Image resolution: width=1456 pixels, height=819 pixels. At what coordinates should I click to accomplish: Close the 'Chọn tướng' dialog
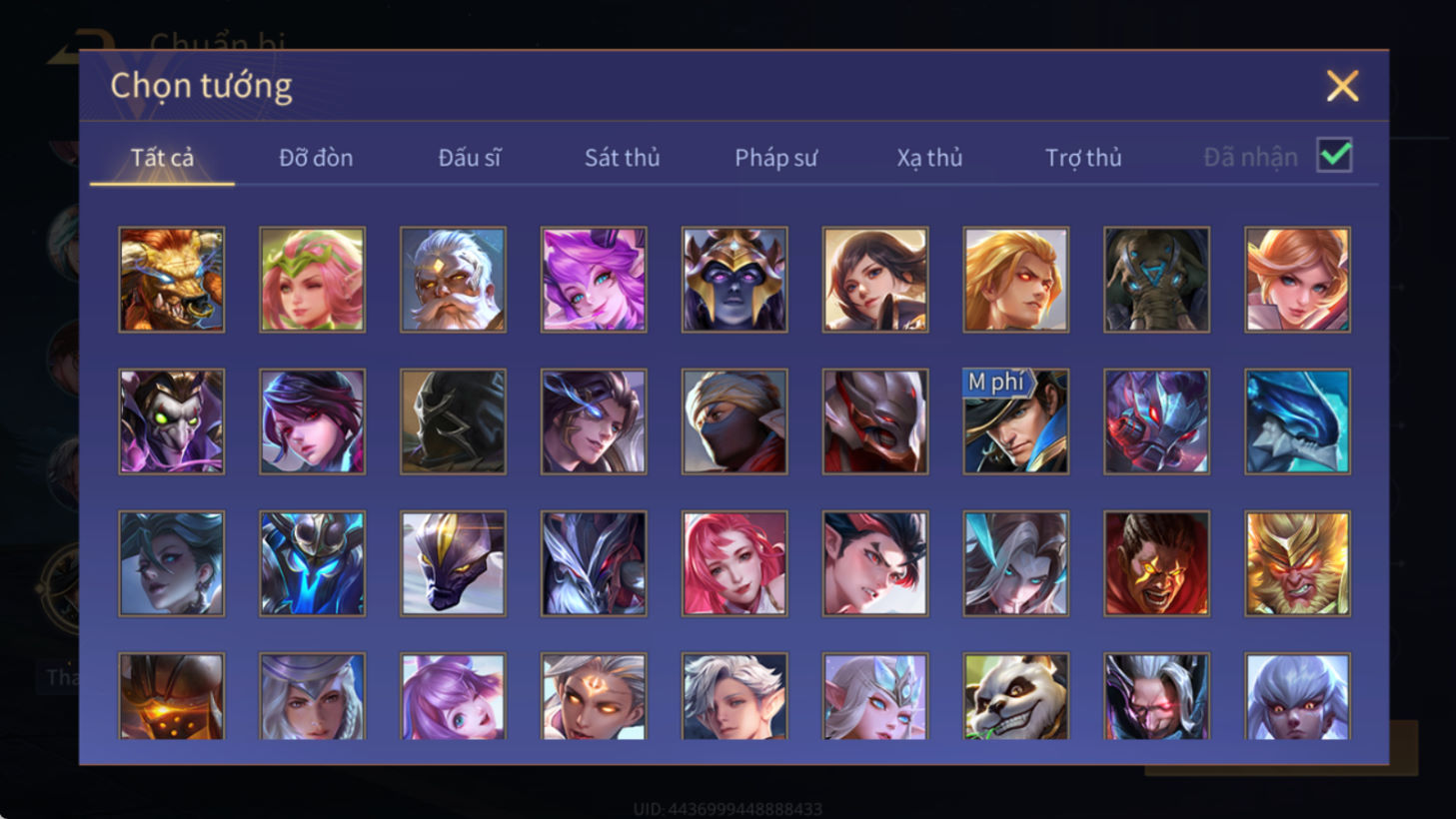point(1342,86)
